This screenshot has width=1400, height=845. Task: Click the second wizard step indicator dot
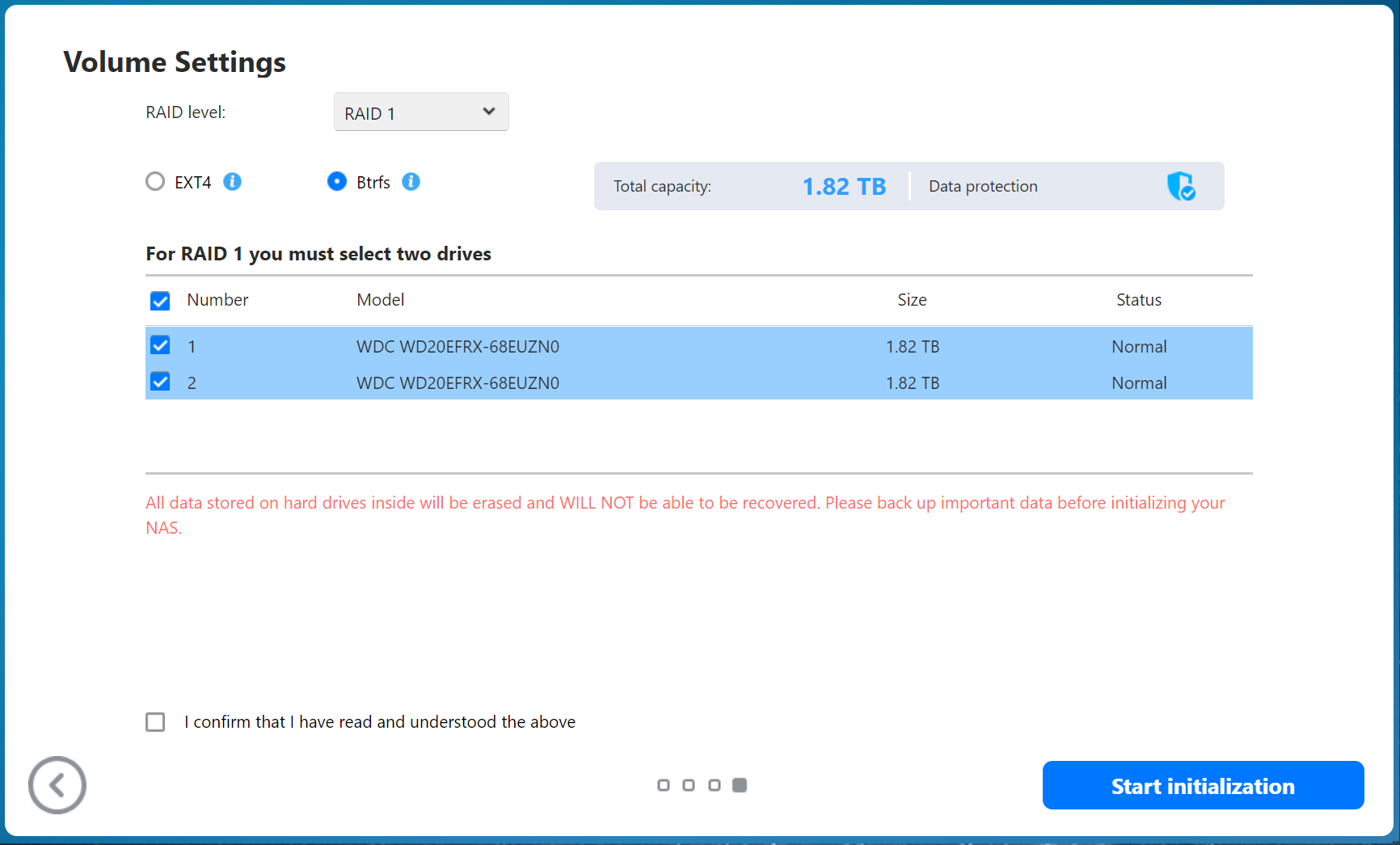tap(689, 785)
